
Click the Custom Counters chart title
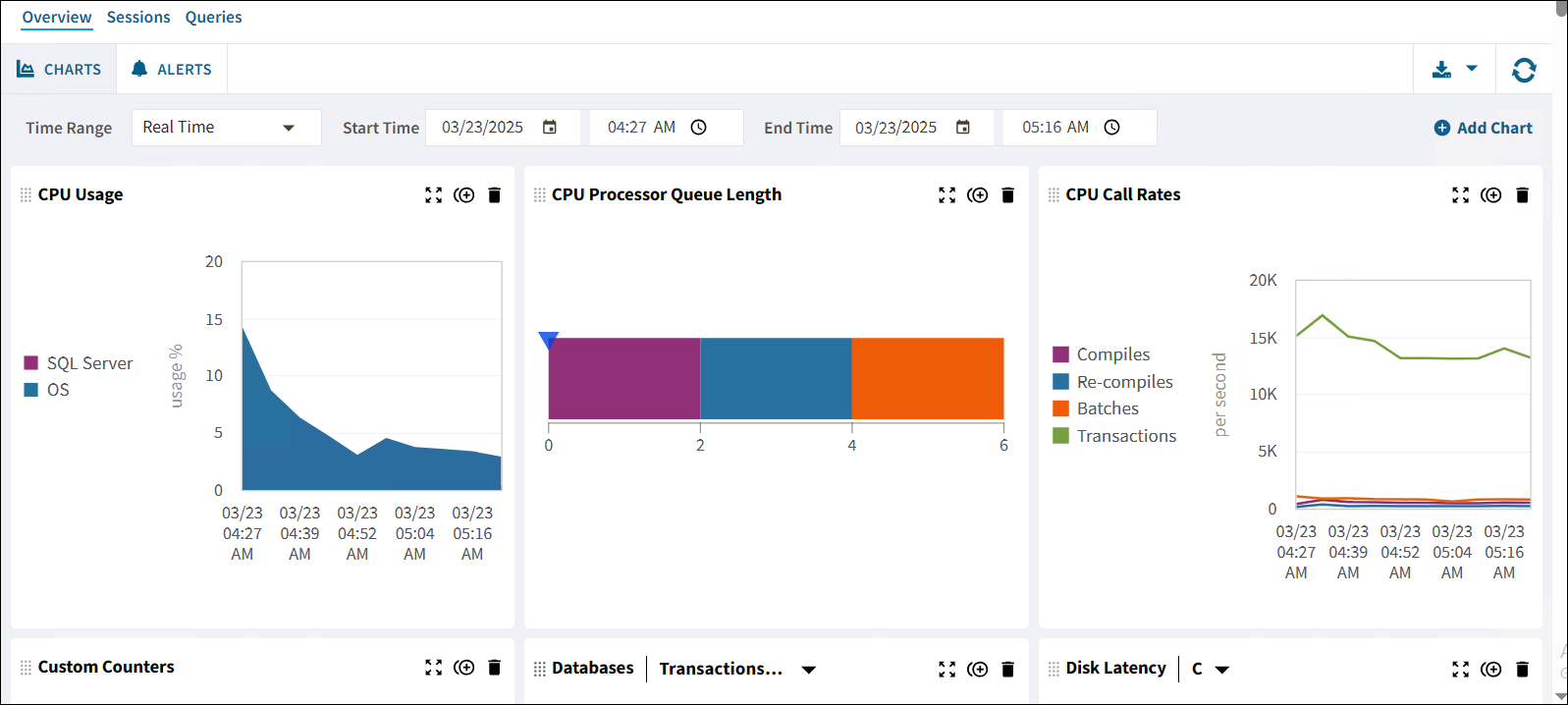pyautogui.click(x=106, y=667)
